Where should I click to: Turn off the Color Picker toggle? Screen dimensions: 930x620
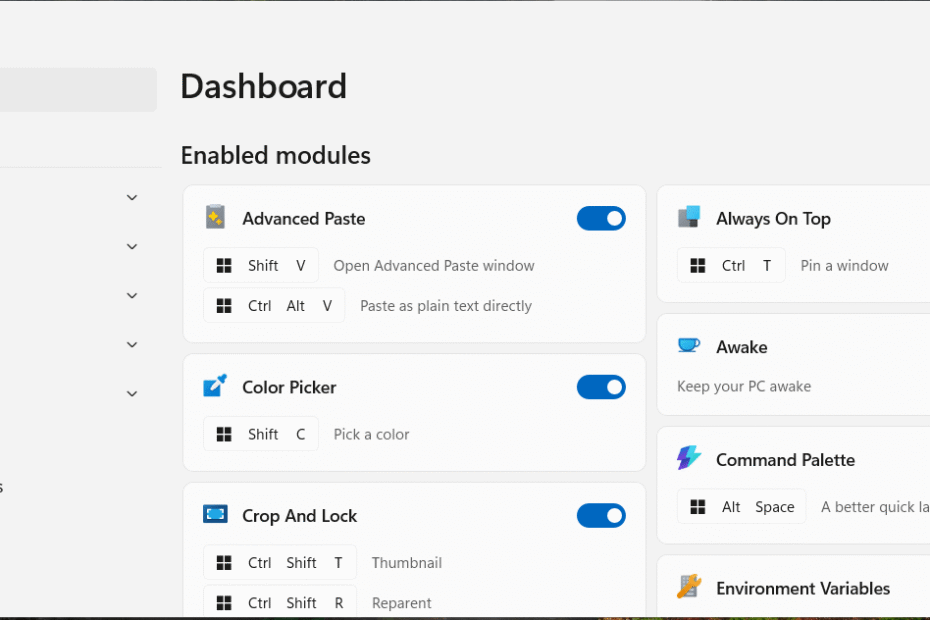pyautogui.click(x=601, y=387)
